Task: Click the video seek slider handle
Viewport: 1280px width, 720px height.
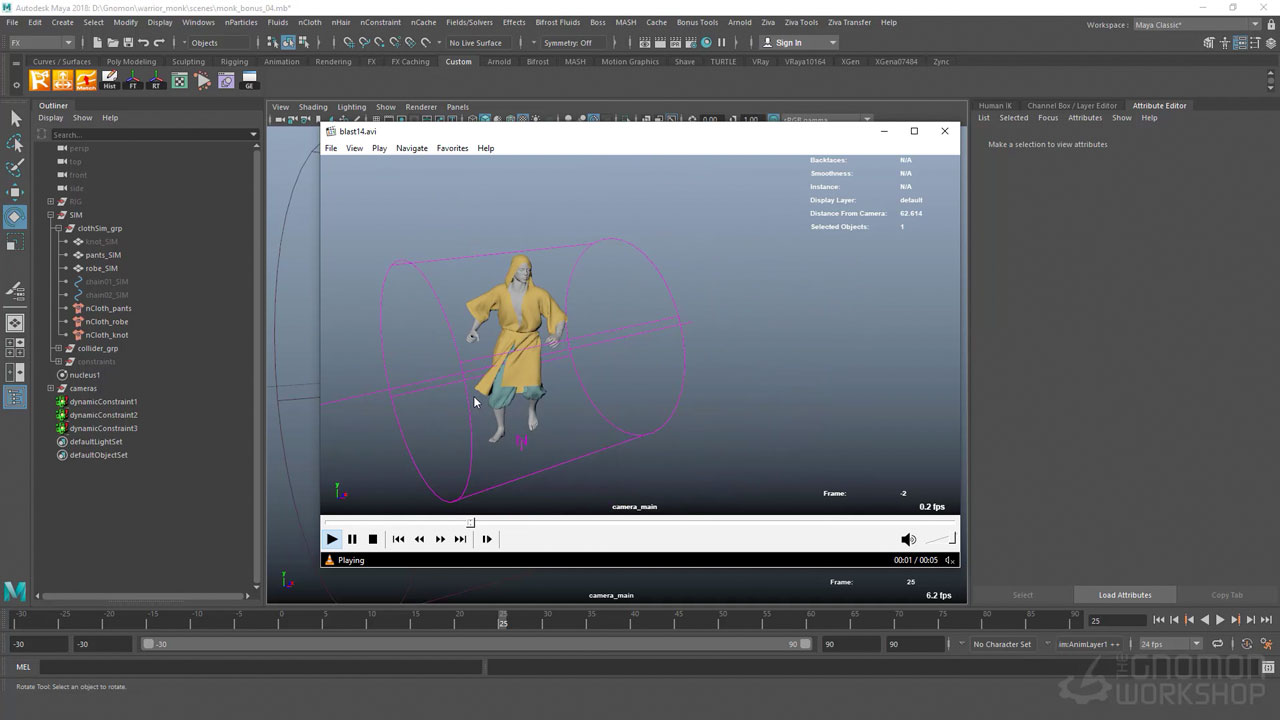Action: 470,522
